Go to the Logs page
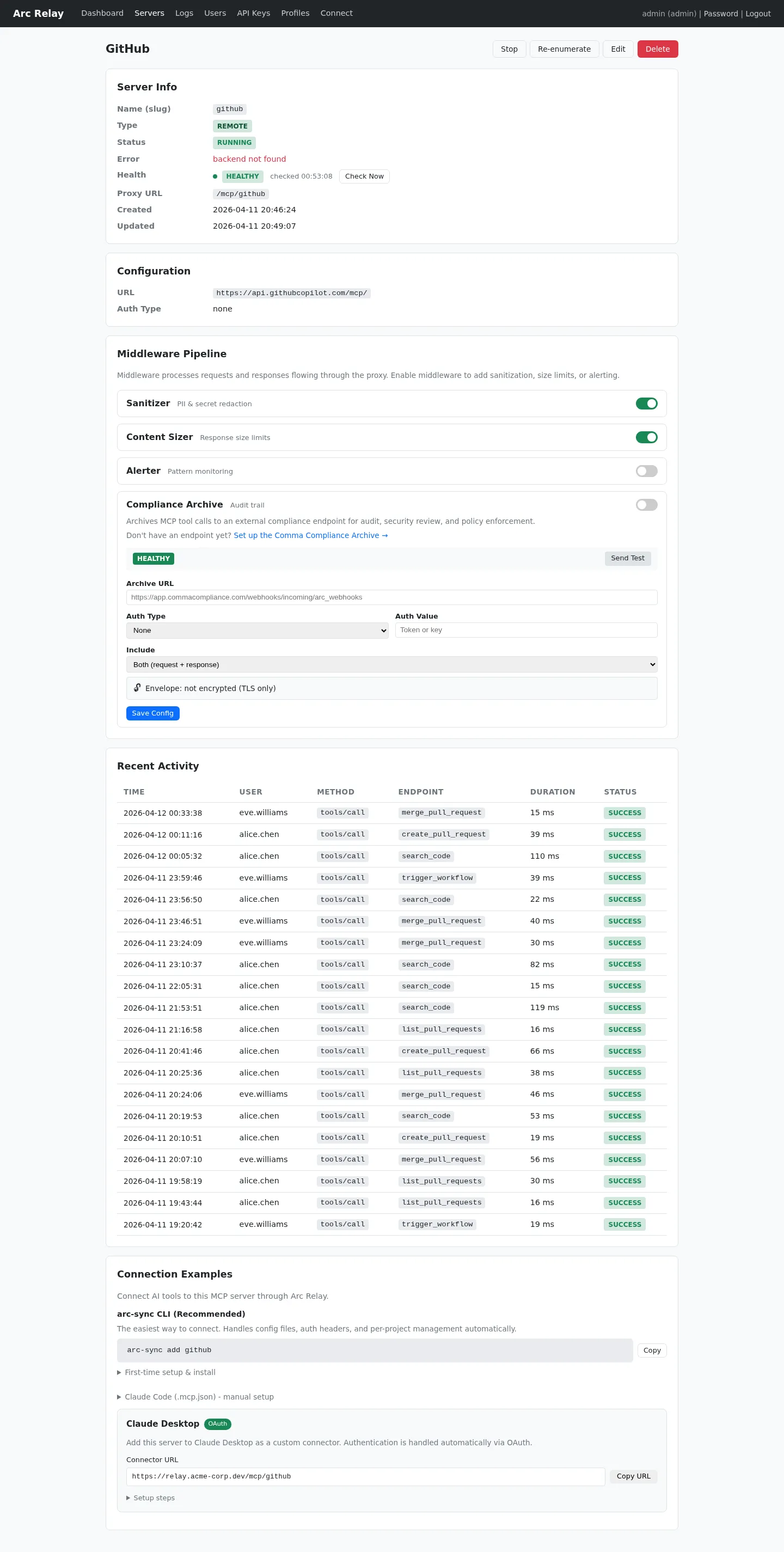This screenshot has width=784, height=1552. click(184, 13)
